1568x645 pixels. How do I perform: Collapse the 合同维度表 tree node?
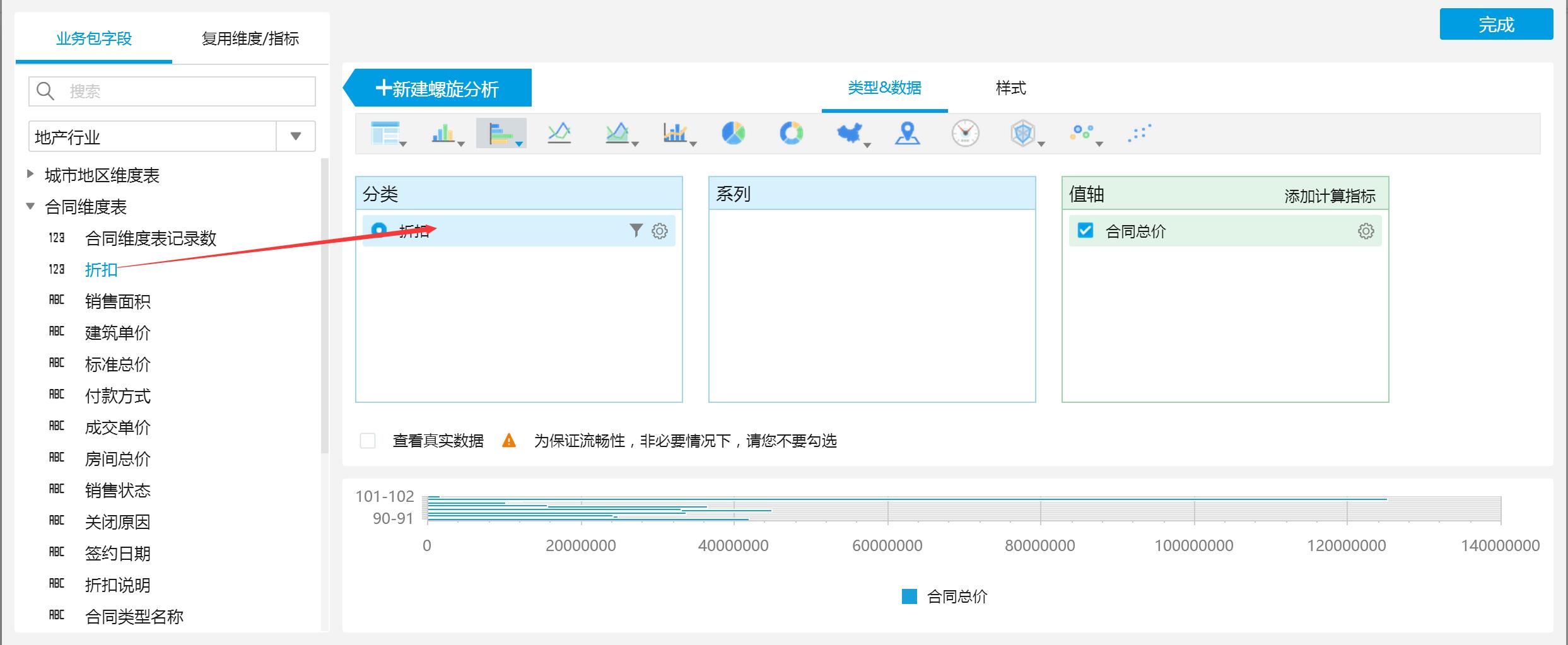point(29,207)
